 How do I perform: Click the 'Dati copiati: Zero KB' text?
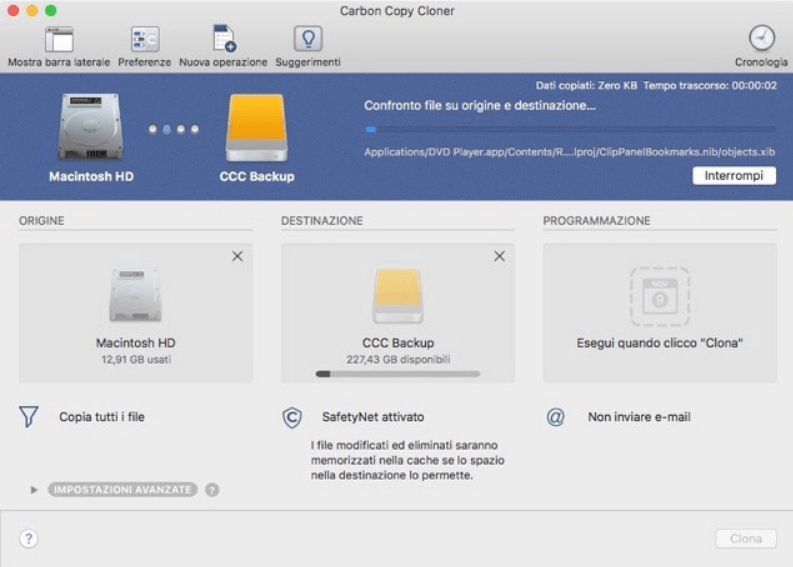[x=586, y=85]
